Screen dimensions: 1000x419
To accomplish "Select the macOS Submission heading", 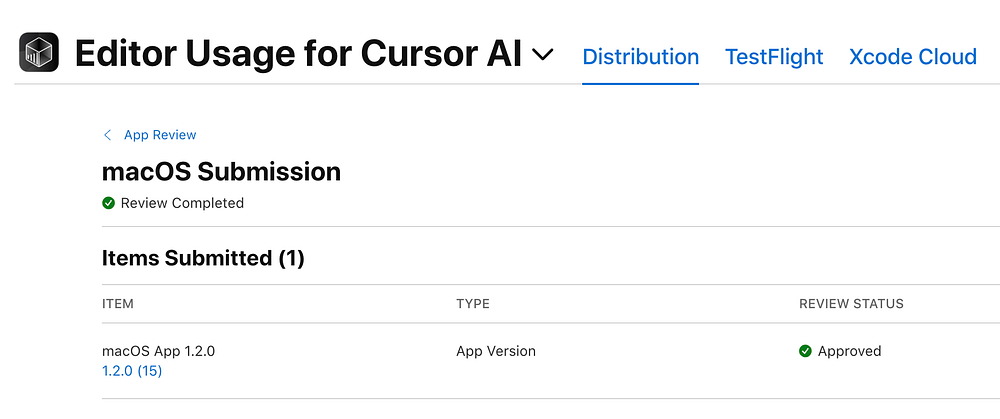I will (221, 171).
